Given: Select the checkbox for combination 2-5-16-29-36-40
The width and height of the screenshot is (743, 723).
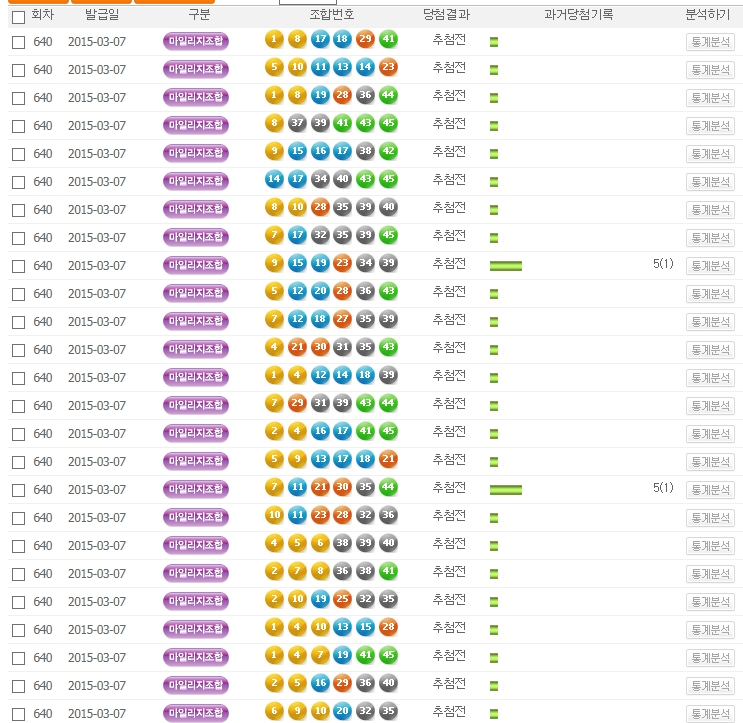Looking at the screenshot, I should [18, 686].
